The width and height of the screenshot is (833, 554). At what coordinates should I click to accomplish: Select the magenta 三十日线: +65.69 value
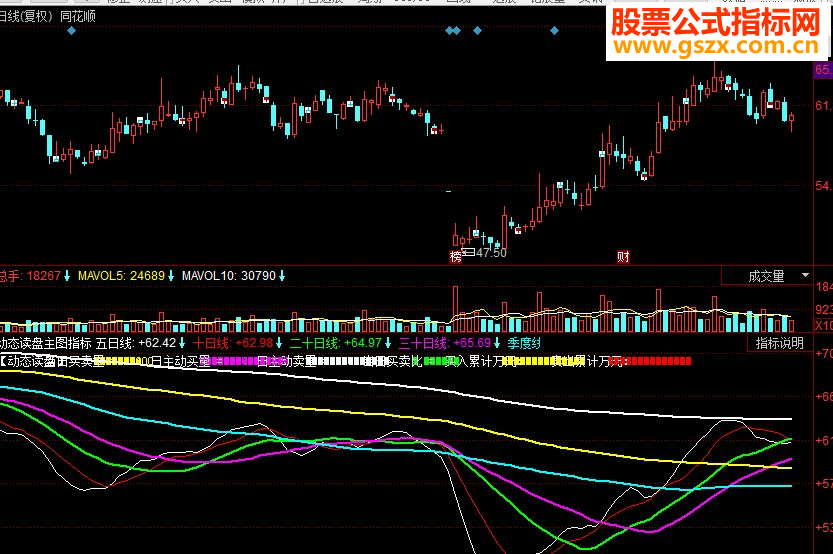[x=445, y=343]
